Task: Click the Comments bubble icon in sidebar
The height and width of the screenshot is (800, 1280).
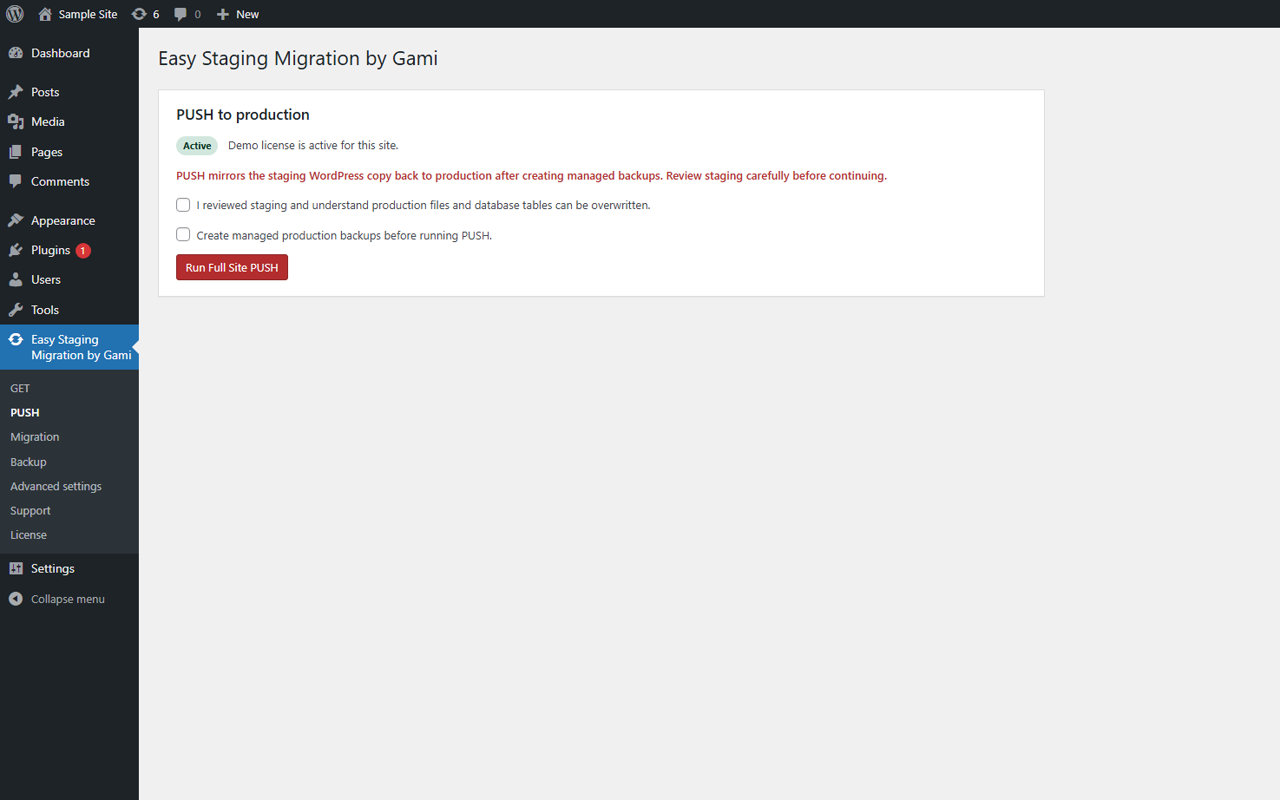Action: [16, 182]
